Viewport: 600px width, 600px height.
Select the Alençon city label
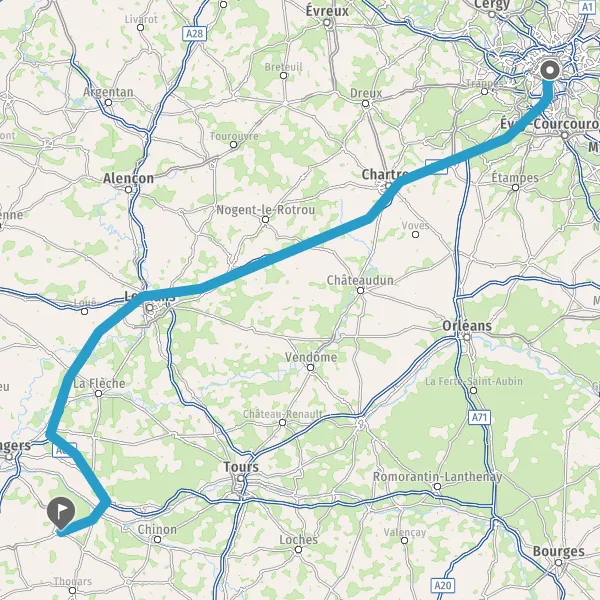tap(129, 178)
